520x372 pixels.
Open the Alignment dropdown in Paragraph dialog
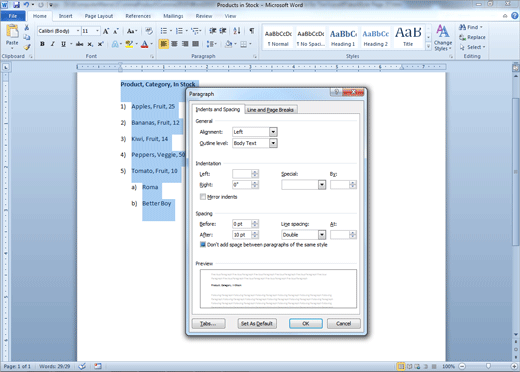[x=273, y=132]
